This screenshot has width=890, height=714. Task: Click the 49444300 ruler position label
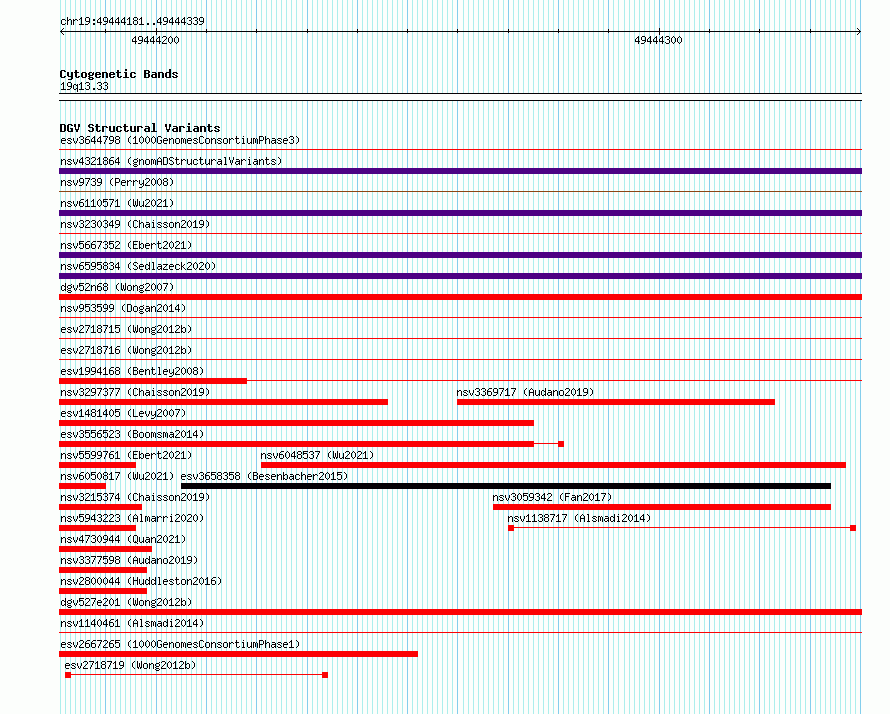[658, 40]
